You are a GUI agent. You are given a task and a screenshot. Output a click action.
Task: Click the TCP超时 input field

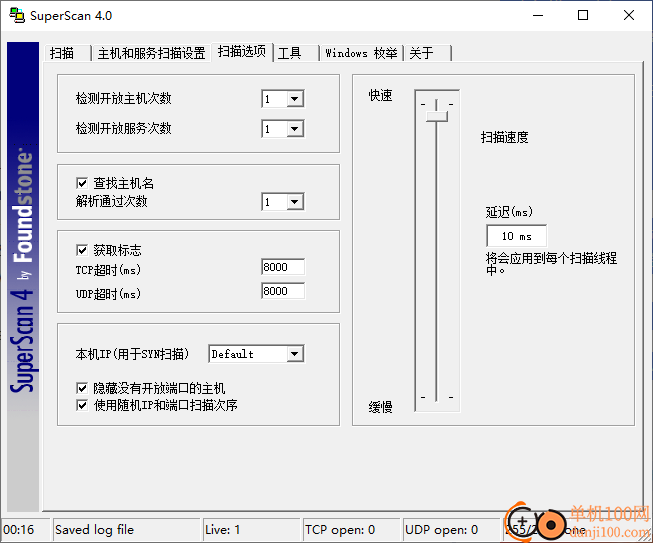coord(283,267)
